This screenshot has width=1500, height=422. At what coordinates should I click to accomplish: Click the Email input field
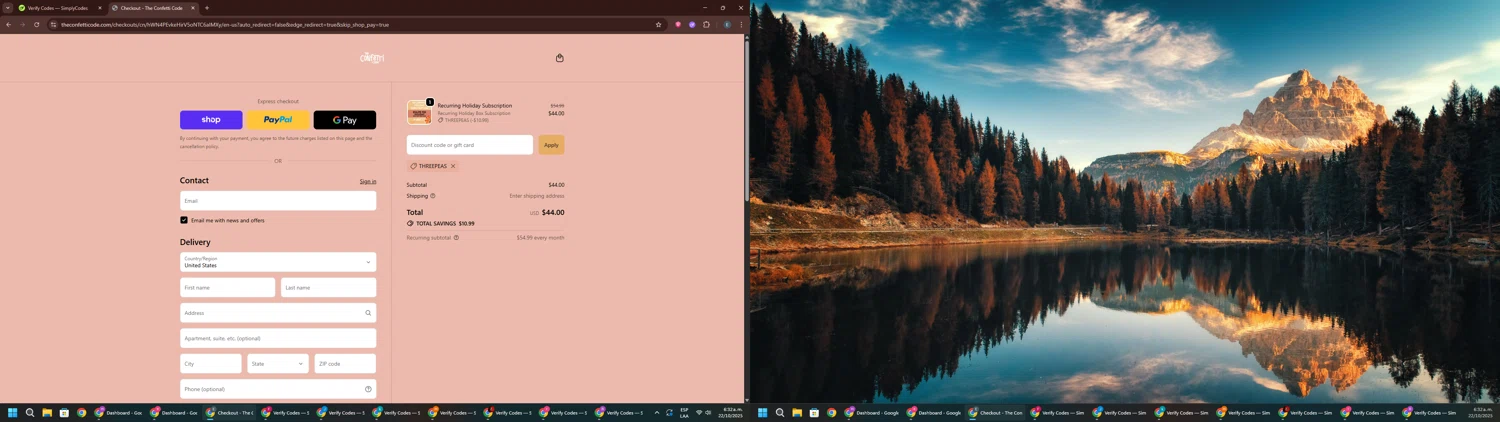click(x=278, y=201)
